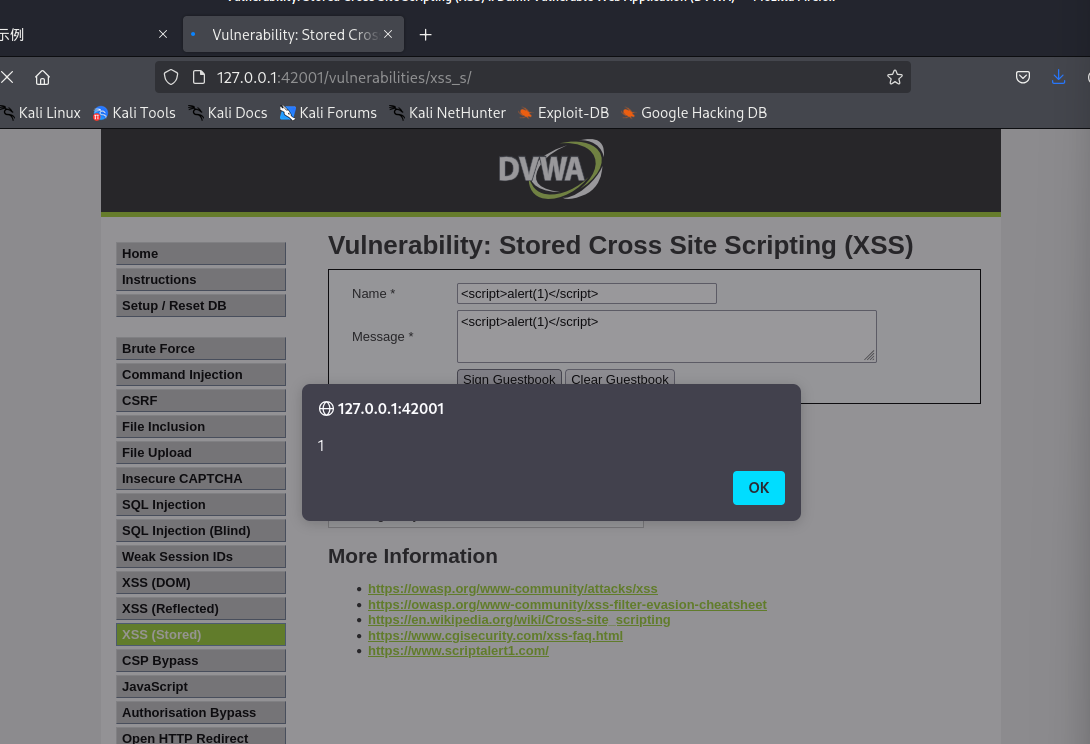Open the SQL Injection page
Screen dimensions: 1090x744
click(201, 505)
